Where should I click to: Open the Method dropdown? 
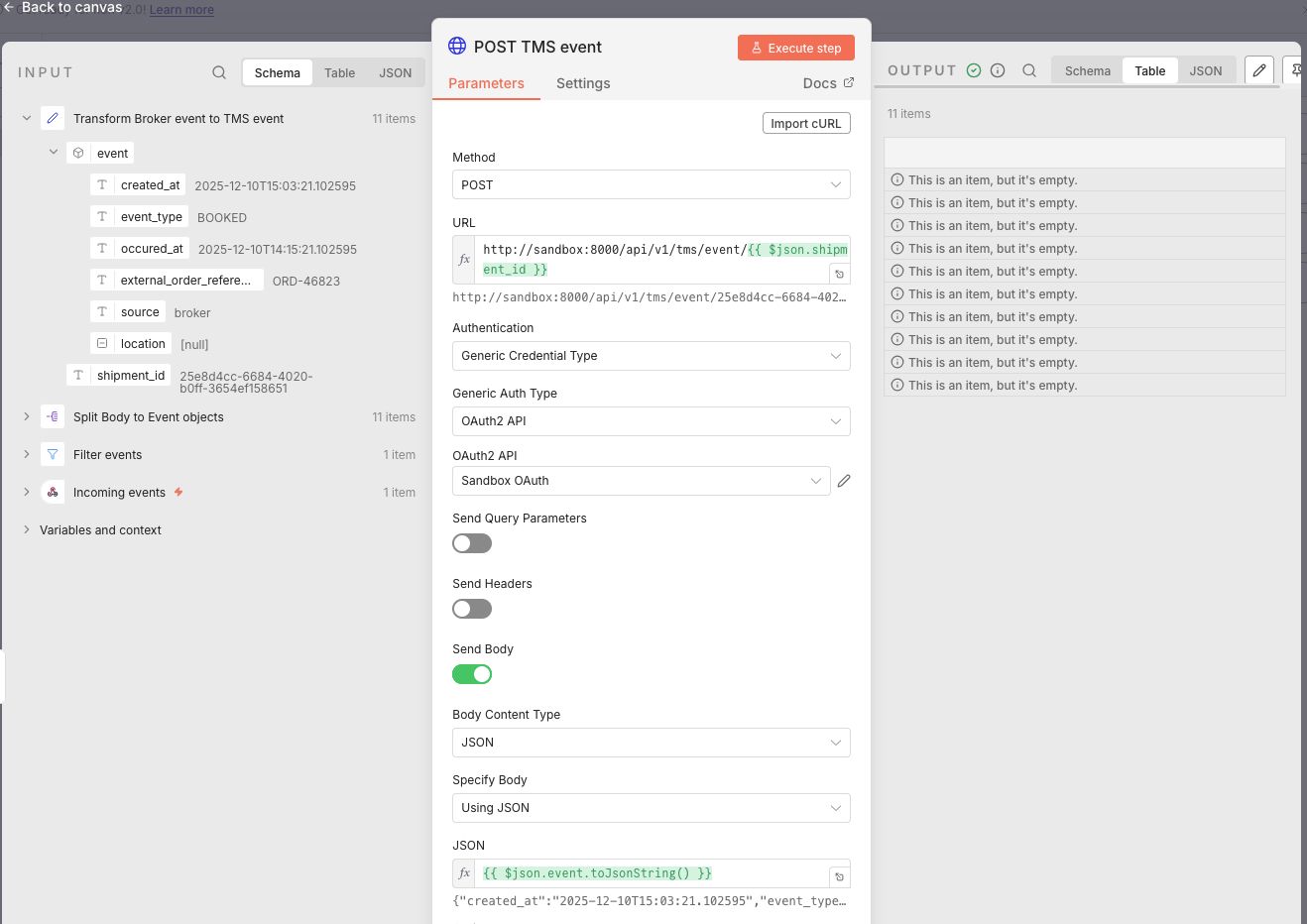[x=651, y=185]
